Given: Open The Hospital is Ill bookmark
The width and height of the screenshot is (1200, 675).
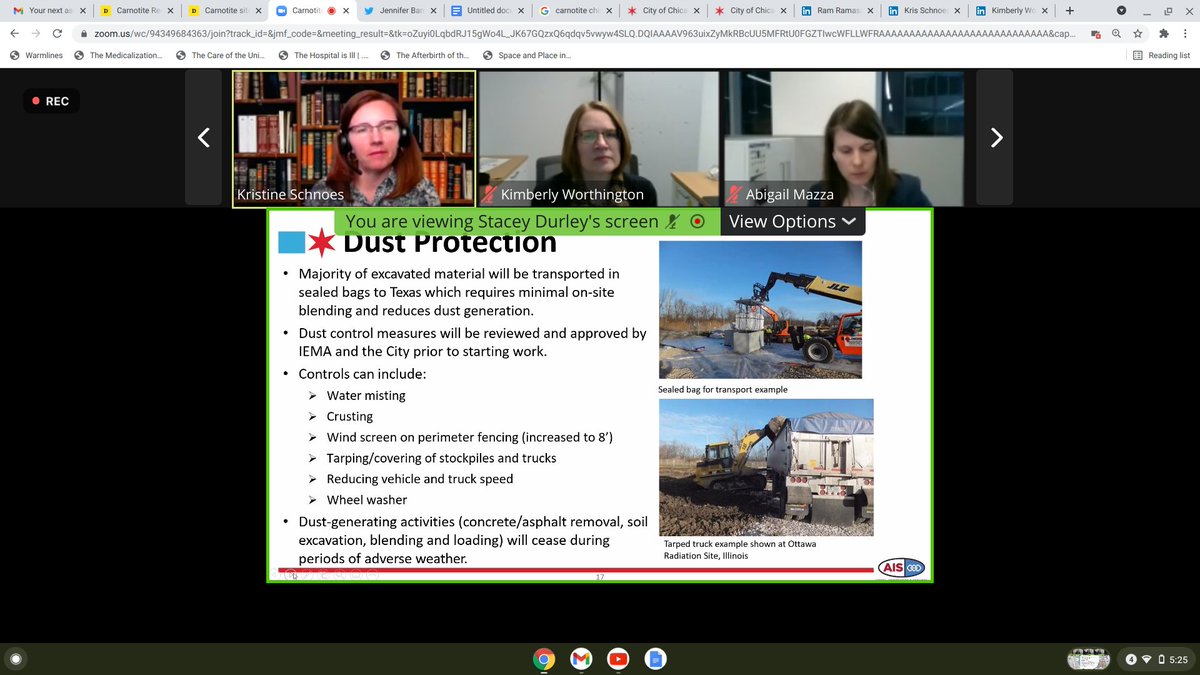Looking at the screenshot, I should (x=323, y=55).
